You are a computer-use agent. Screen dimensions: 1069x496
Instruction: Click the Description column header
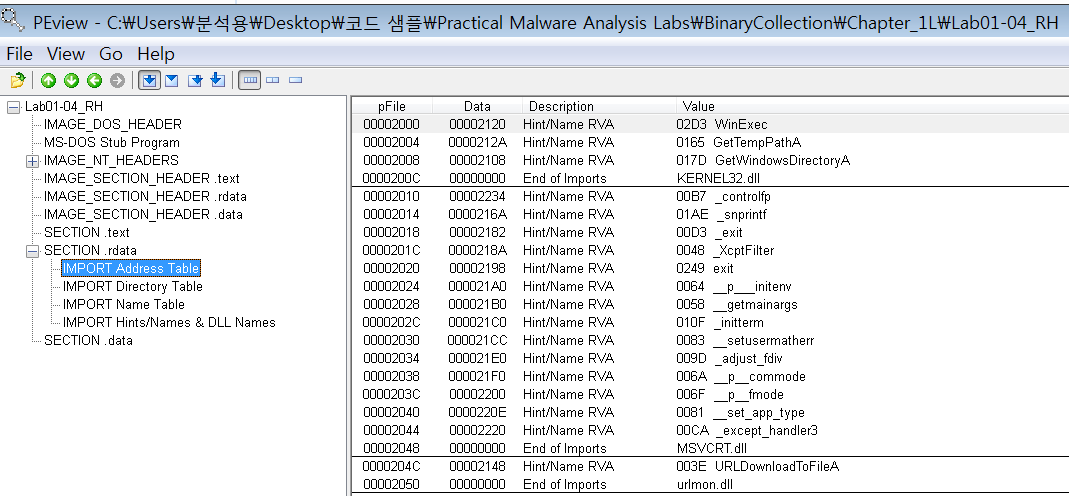click(599, 106)
